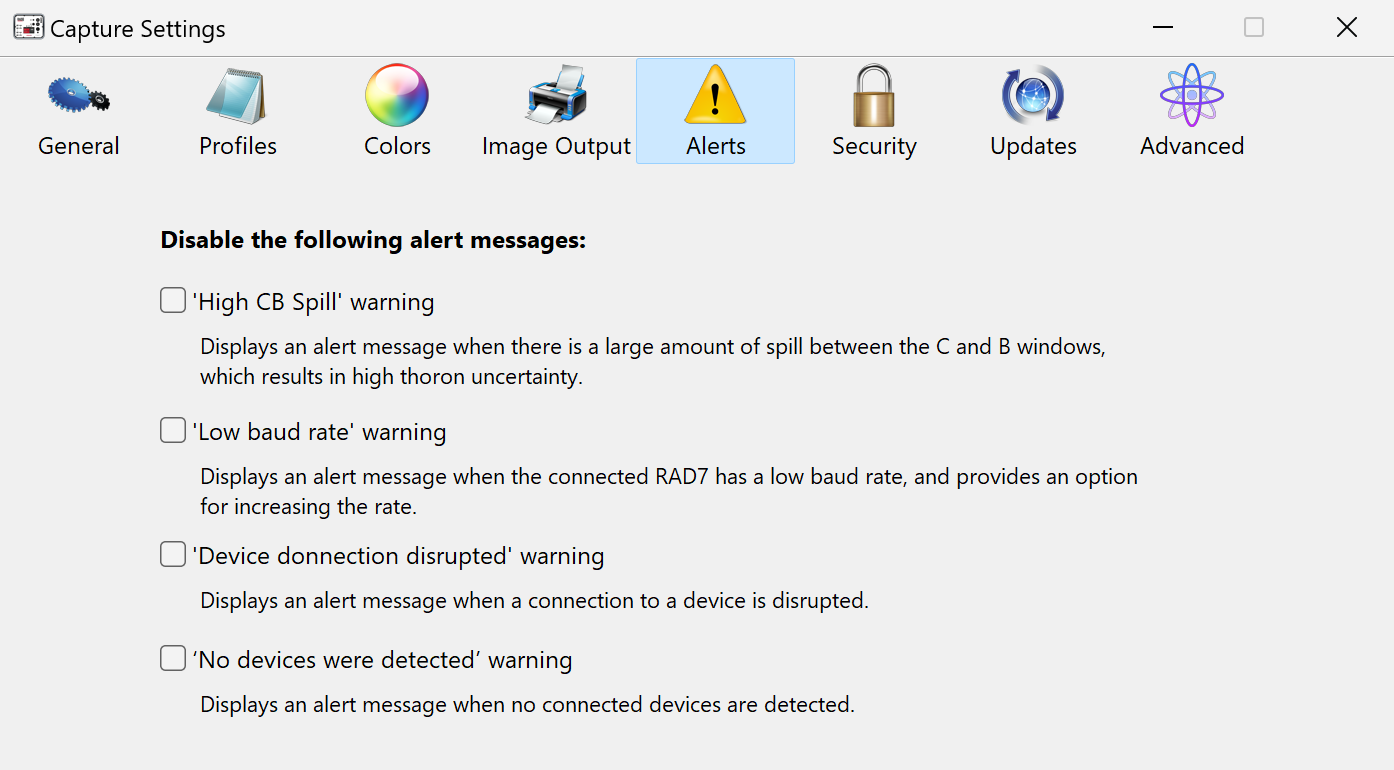Open the Security padlock icon

coord(874,96)
